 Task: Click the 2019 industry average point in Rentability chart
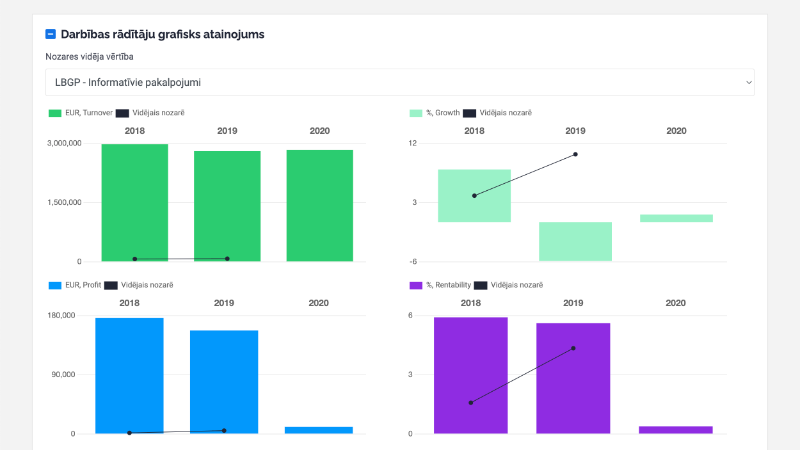[573, 348]
